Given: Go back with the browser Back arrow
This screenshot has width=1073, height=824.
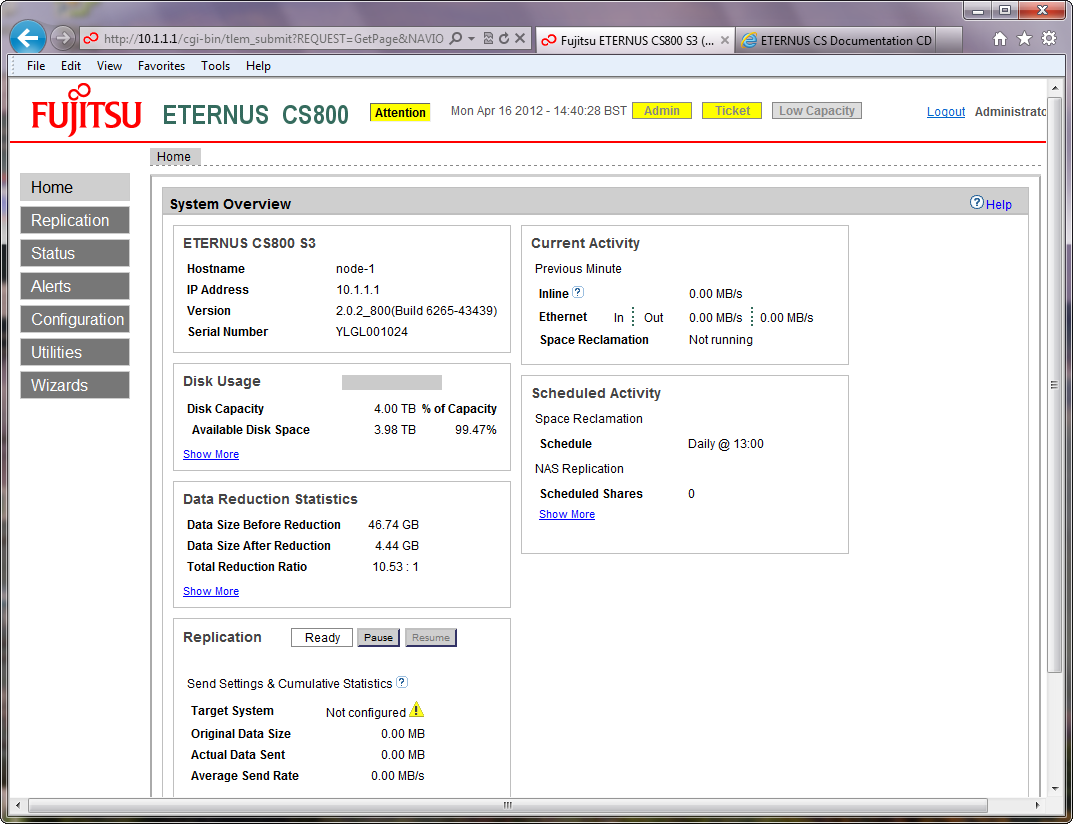Looking at the screenshot, I should (28, 38).
